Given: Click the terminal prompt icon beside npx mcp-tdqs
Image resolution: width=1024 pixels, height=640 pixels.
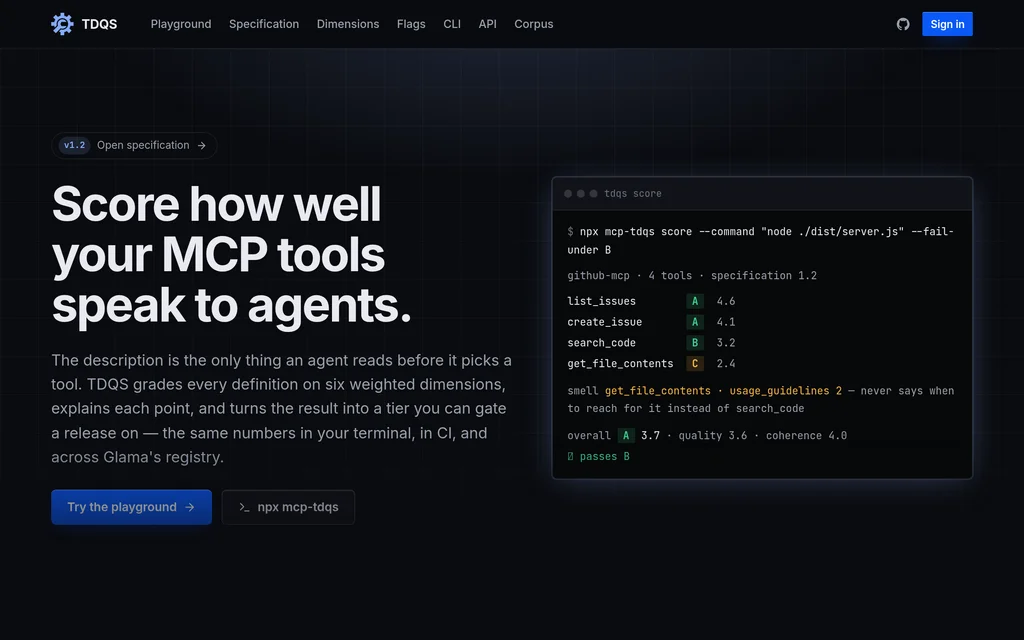Looking at the screenshot, I should coord(244,507).
